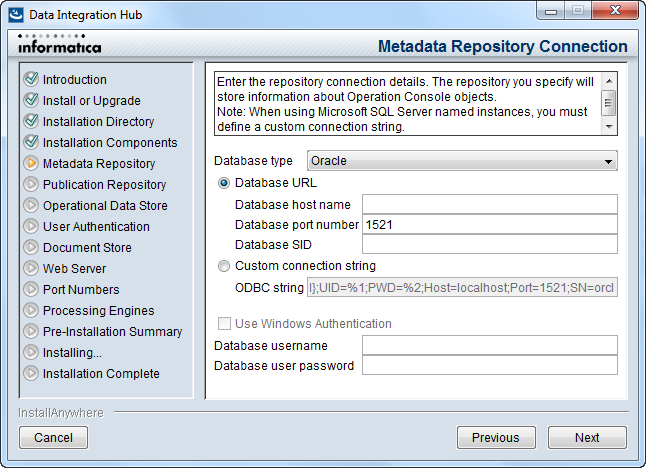Image resolution: width=646 pixels, height=468 pixels.
Task: Click the Cancel button
Action: coord(53,438)
